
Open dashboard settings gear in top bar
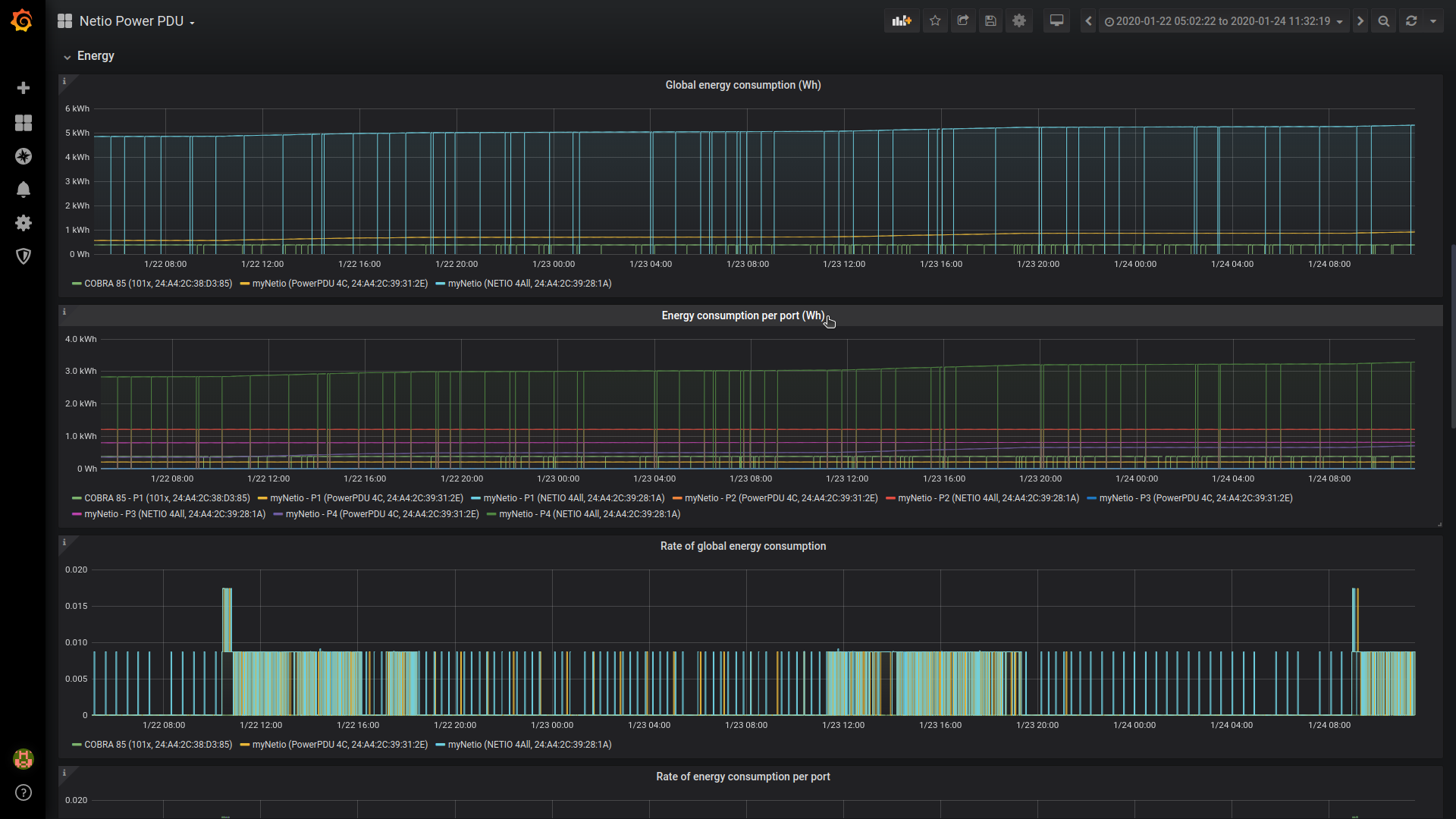1019,21
